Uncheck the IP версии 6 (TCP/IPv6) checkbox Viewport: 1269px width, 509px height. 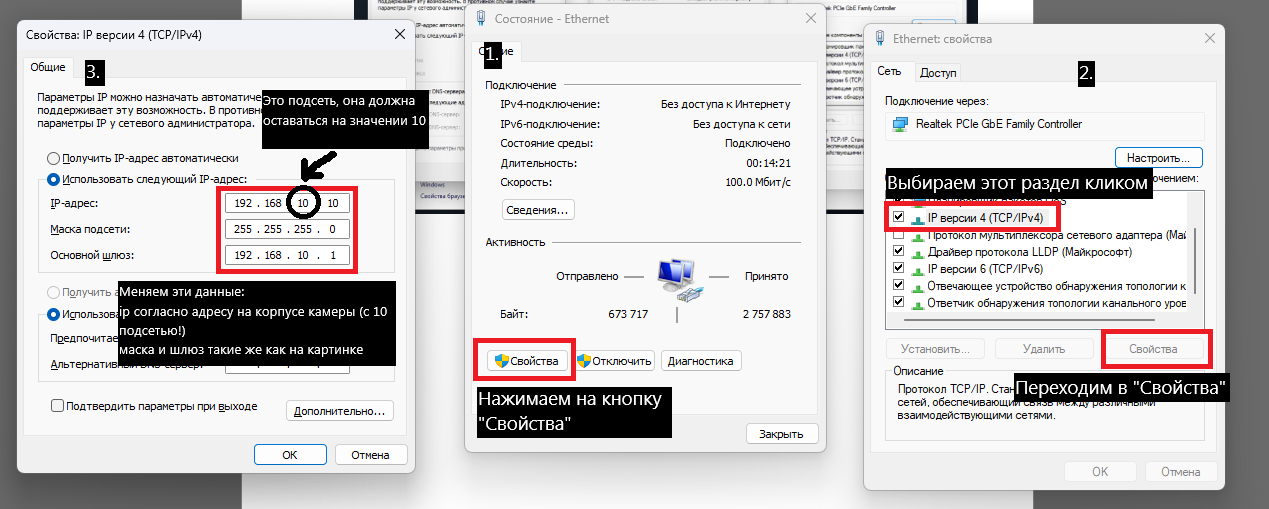pyautogui.click(x=898, y=269)
